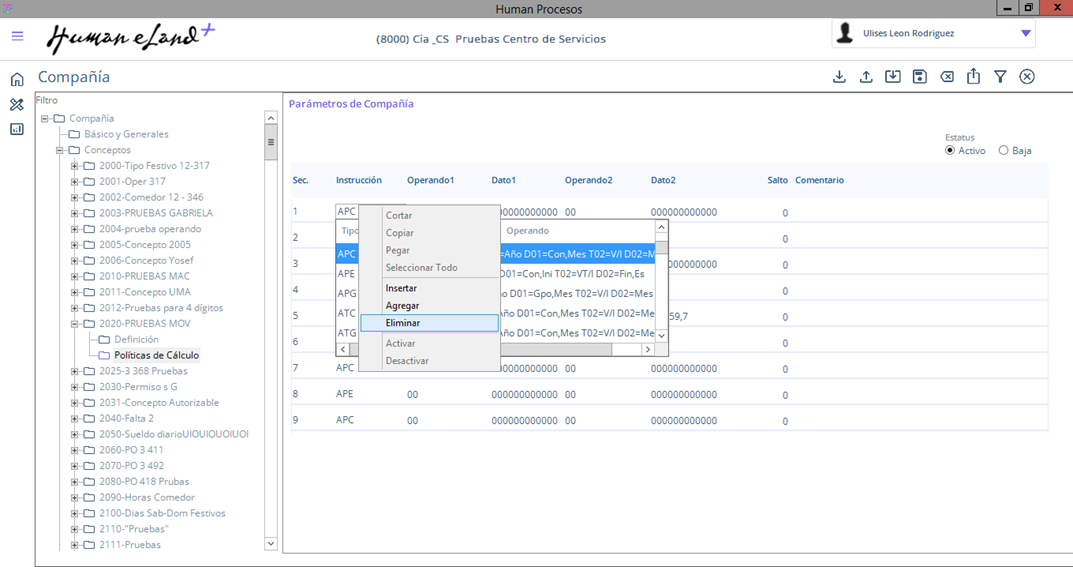1073x567 pixels.
Task: Click the Básico y Generales folder
Action: coord(126,134)
